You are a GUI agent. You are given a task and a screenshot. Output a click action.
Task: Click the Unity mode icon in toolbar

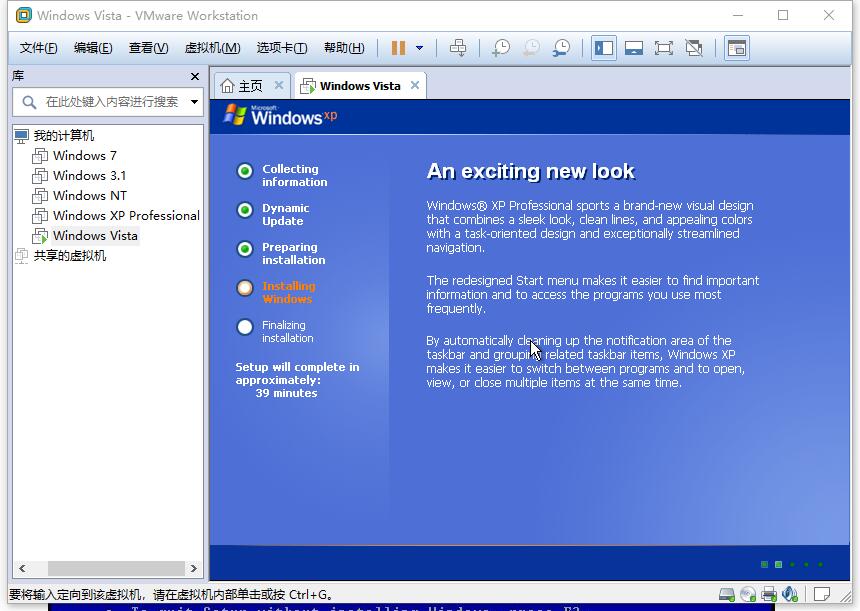tap(694, 48)
